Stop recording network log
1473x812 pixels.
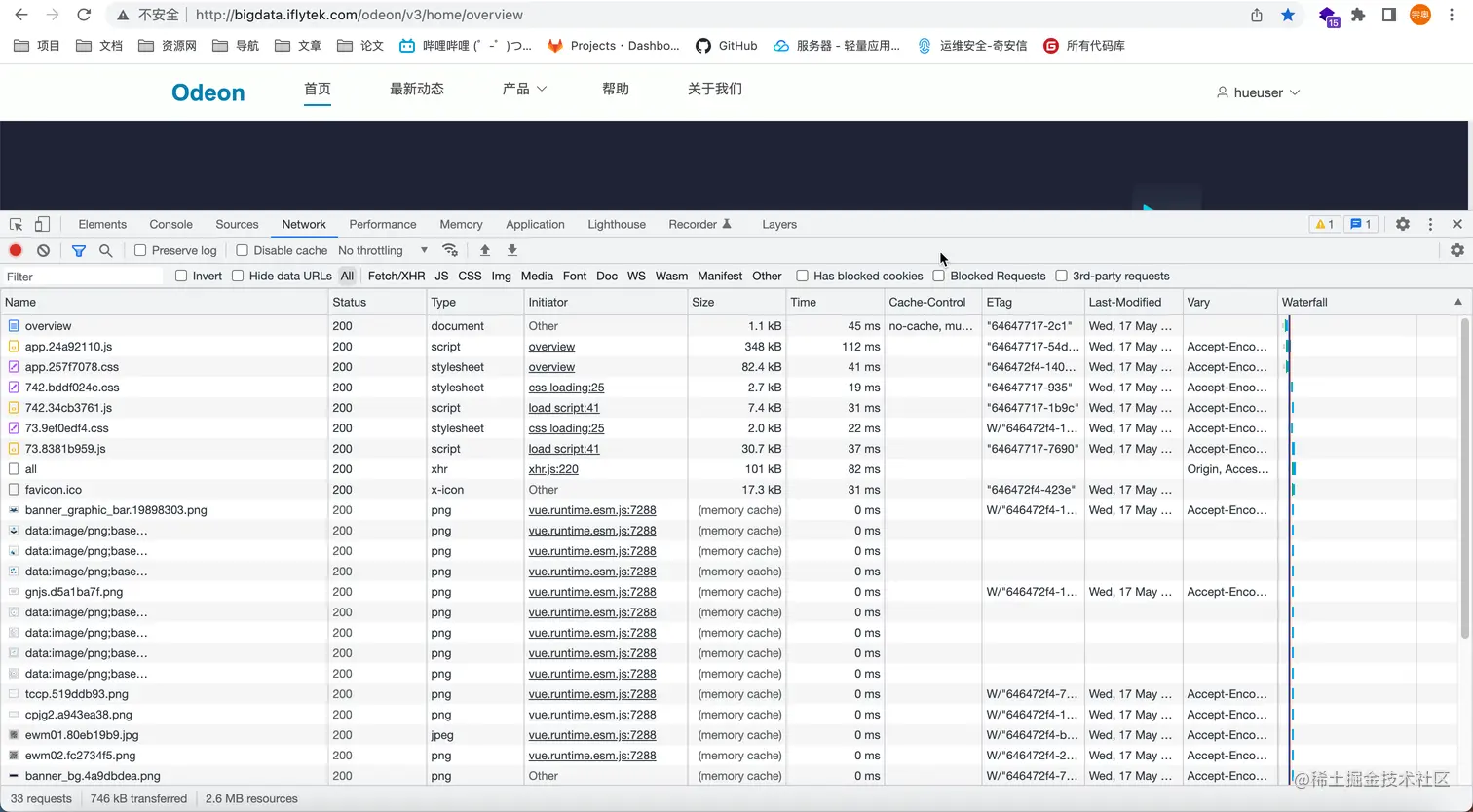point(16,250)
